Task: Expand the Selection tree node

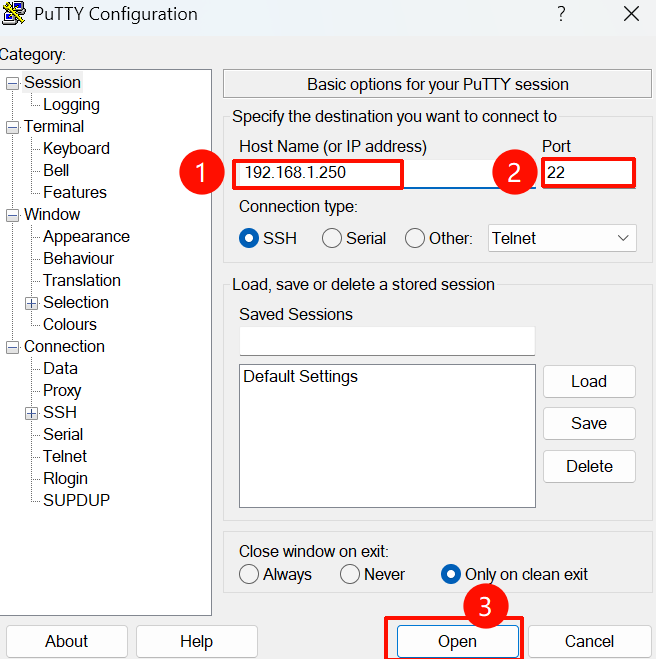Action: pyautogui.click(x=32, y=303)
